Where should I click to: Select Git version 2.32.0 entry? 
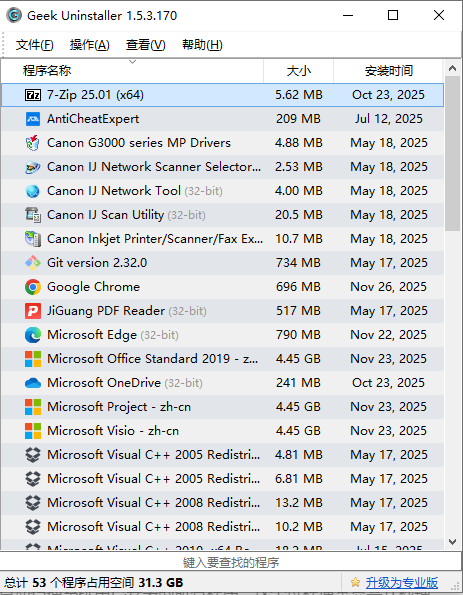coord(222,263)
